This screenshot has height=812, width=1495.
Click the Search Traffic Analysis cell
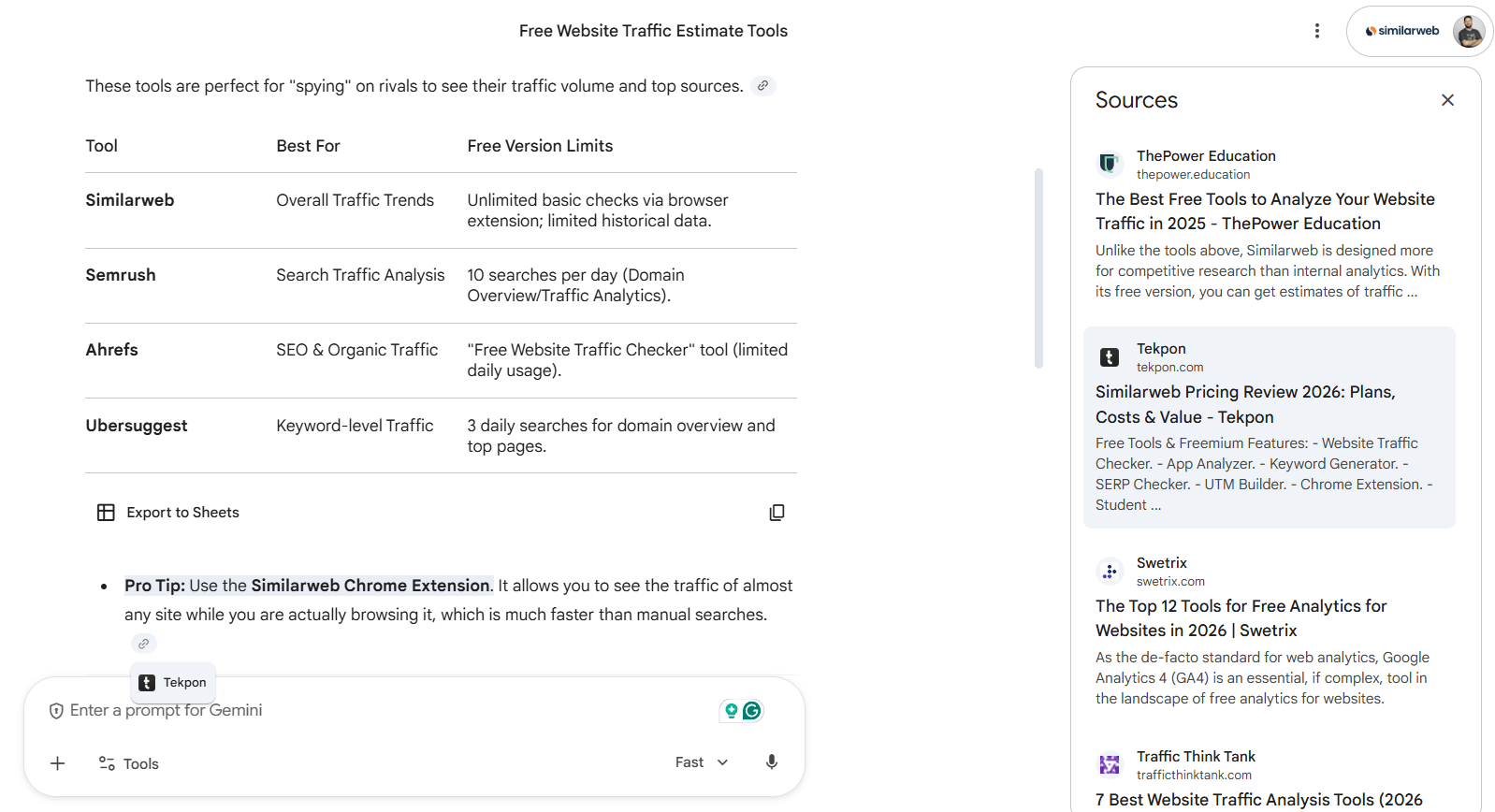pyautogui.click(x=360, y=275)
